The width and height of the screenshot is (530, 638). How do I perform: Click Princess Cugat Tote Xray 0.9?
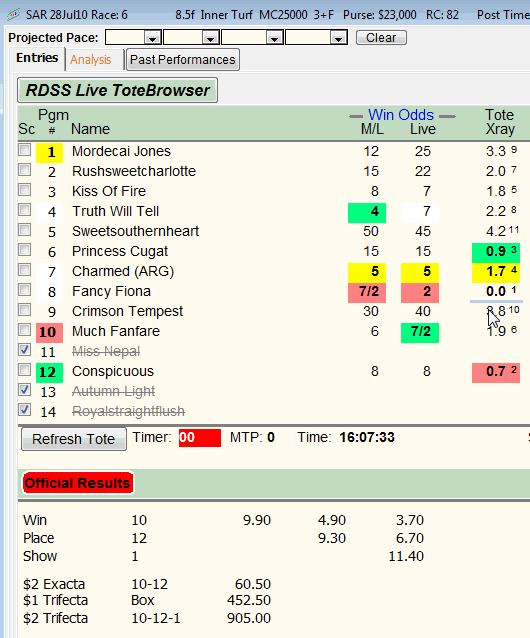click(496, 252)
